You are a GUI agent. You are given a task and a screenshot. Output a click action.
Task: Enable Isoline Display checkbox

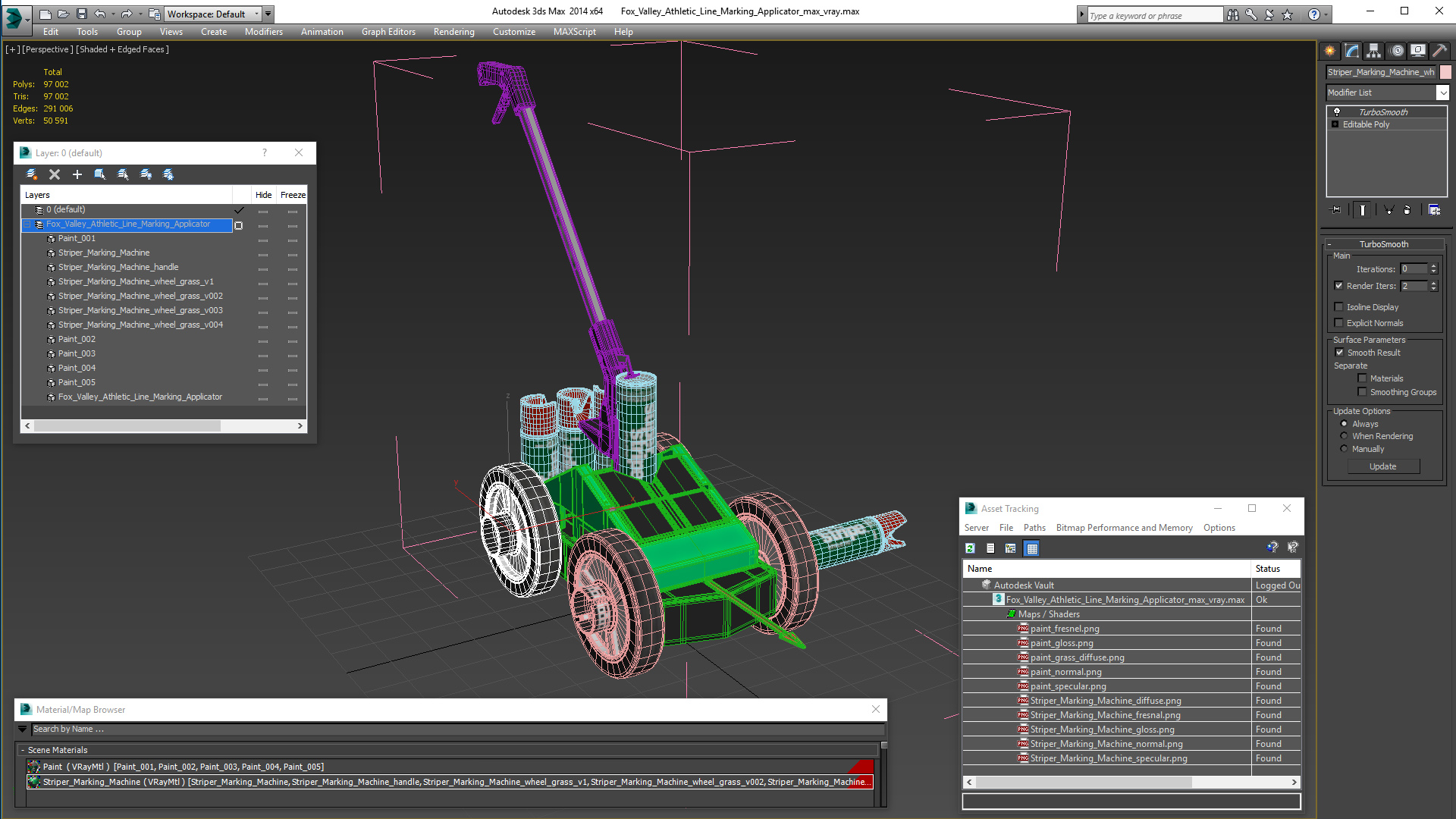1339,307
